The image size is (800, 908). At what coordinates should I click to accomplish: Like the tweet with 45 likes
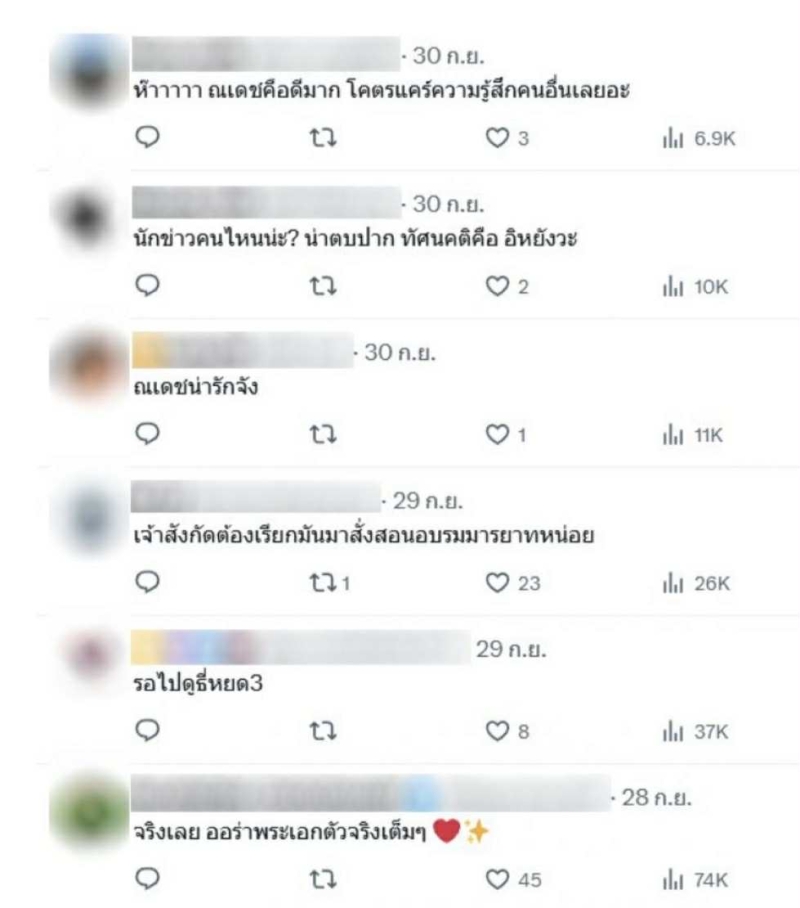(x=513, y=879)
